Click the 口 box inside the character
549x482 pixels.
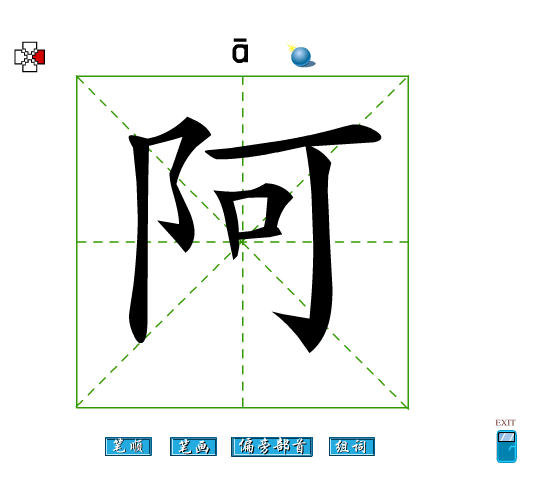tap(253, 219)
